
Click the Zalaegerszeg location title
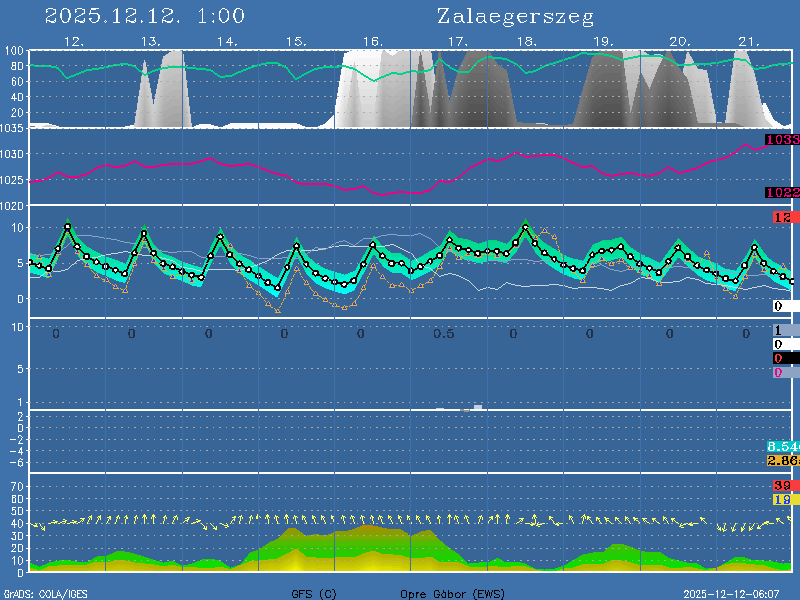tap(515, 17)
